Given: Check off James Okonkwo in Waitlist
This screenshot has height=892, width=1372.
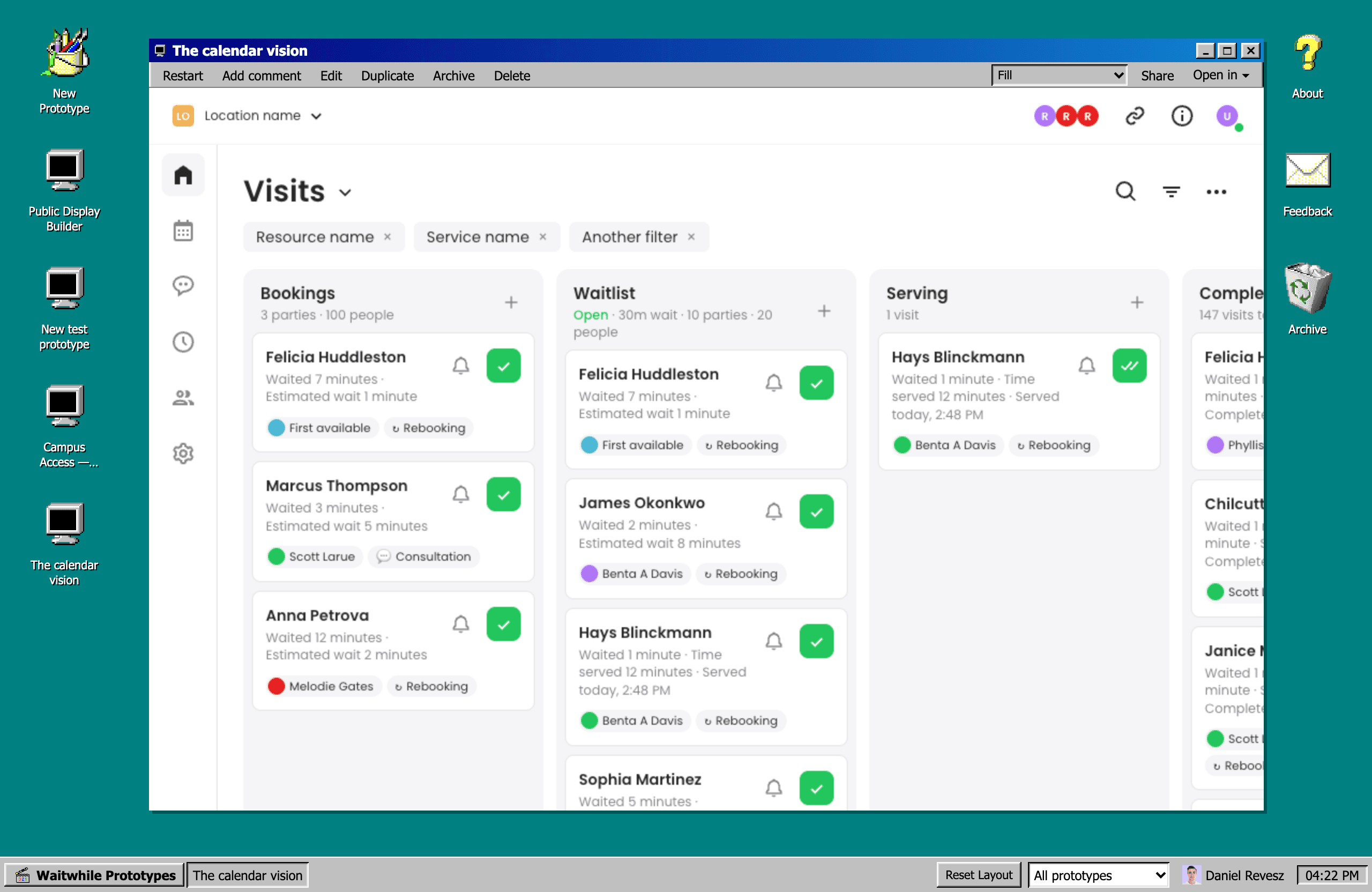Looking at the screenshot, I should pos(816,511).
